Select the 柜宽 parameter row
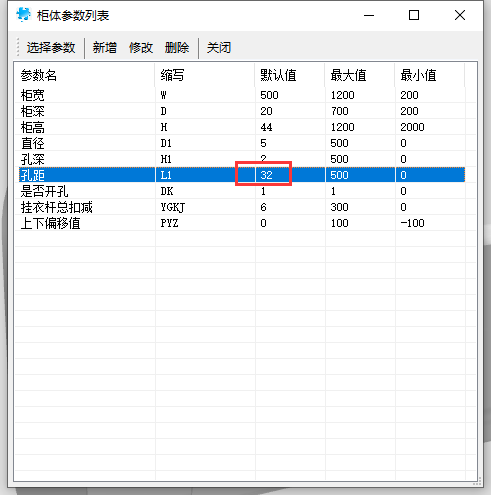 (x=242, y=95)
